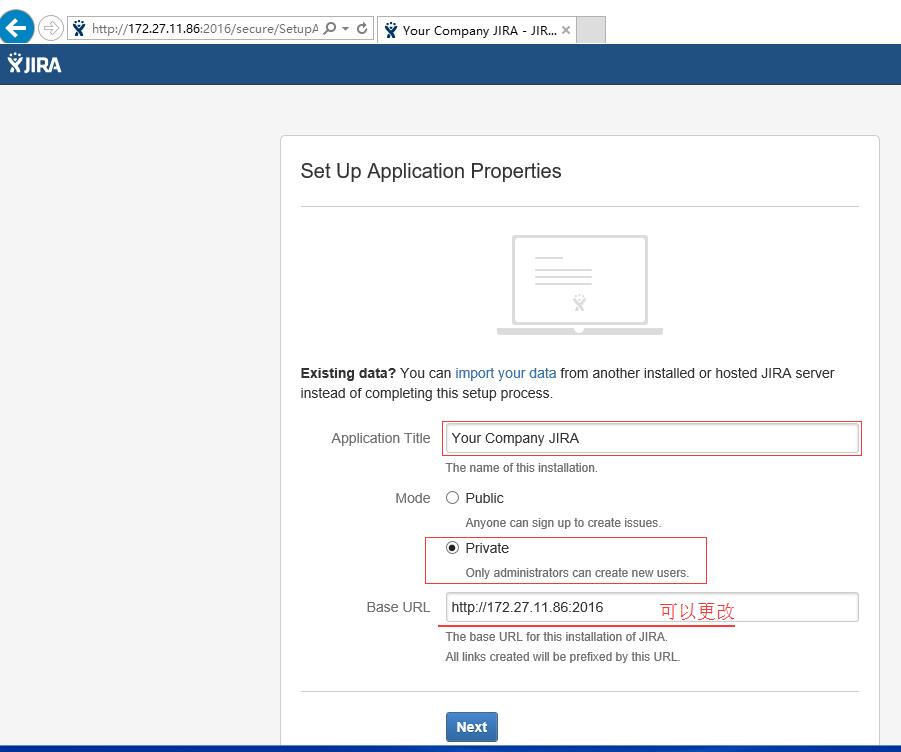The image size is (901, 752).
Task: Click the refresh page icon
Action: point(362,28)
